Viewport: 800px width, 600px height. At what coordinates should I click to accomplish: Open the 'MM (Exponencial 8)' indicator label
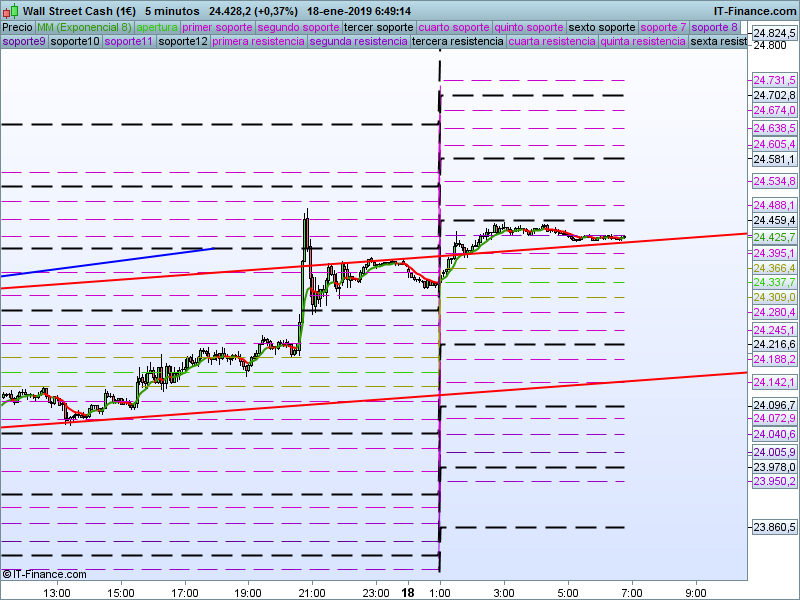tap(84, 28)
